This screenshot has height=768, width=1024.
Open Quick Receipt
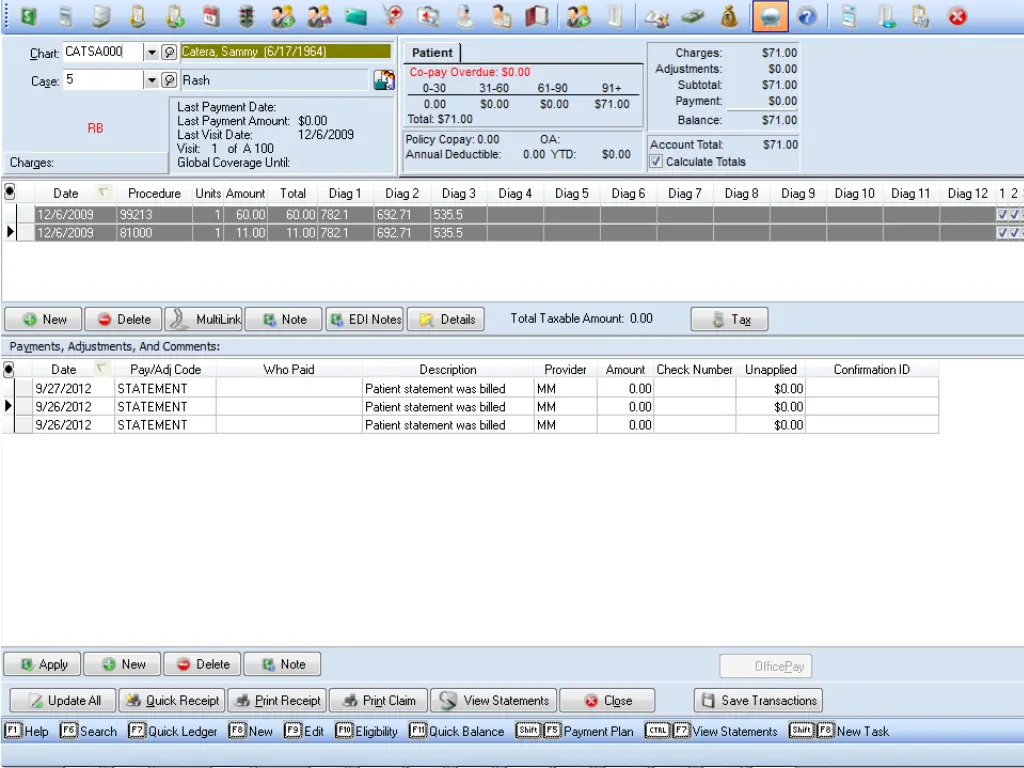pyautogui.click(x=172, y=701)
